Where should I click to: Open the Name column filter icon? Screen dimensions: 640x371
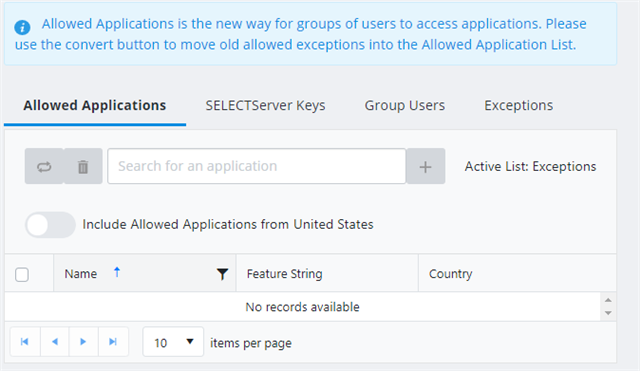(222, 274)
